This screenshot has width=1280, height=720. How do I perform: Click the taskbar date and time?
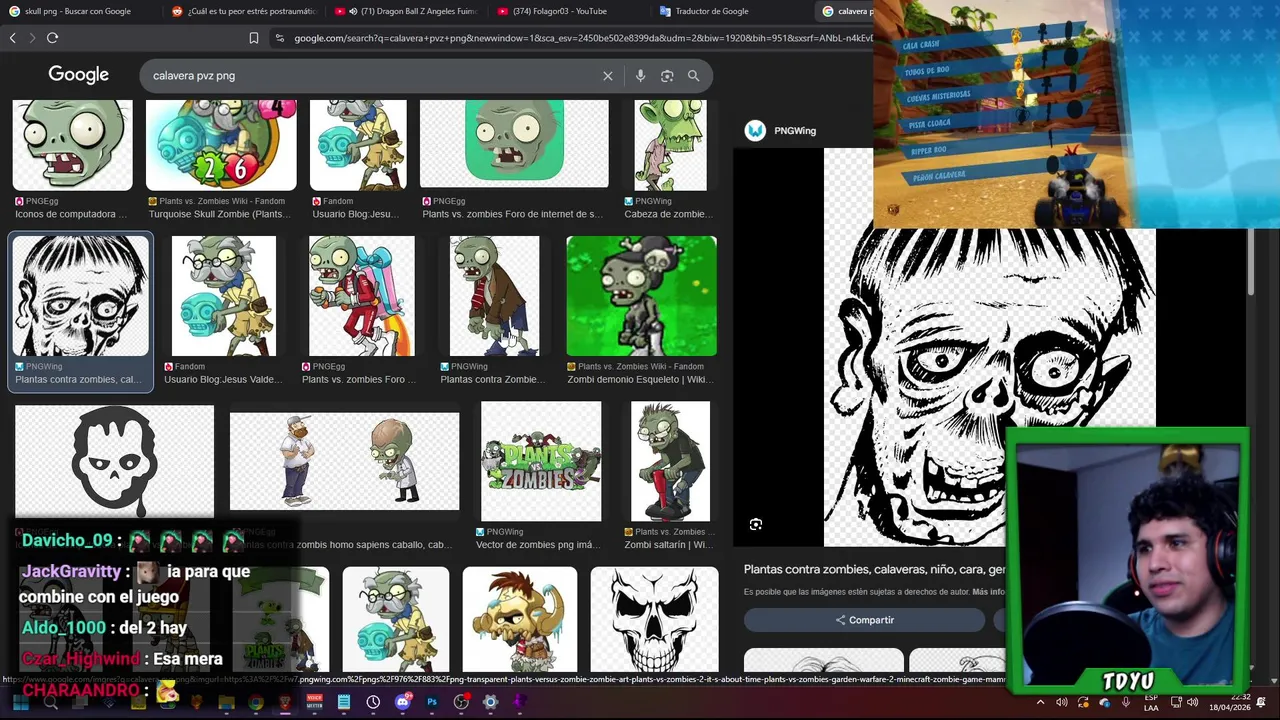coord(1229,702)
